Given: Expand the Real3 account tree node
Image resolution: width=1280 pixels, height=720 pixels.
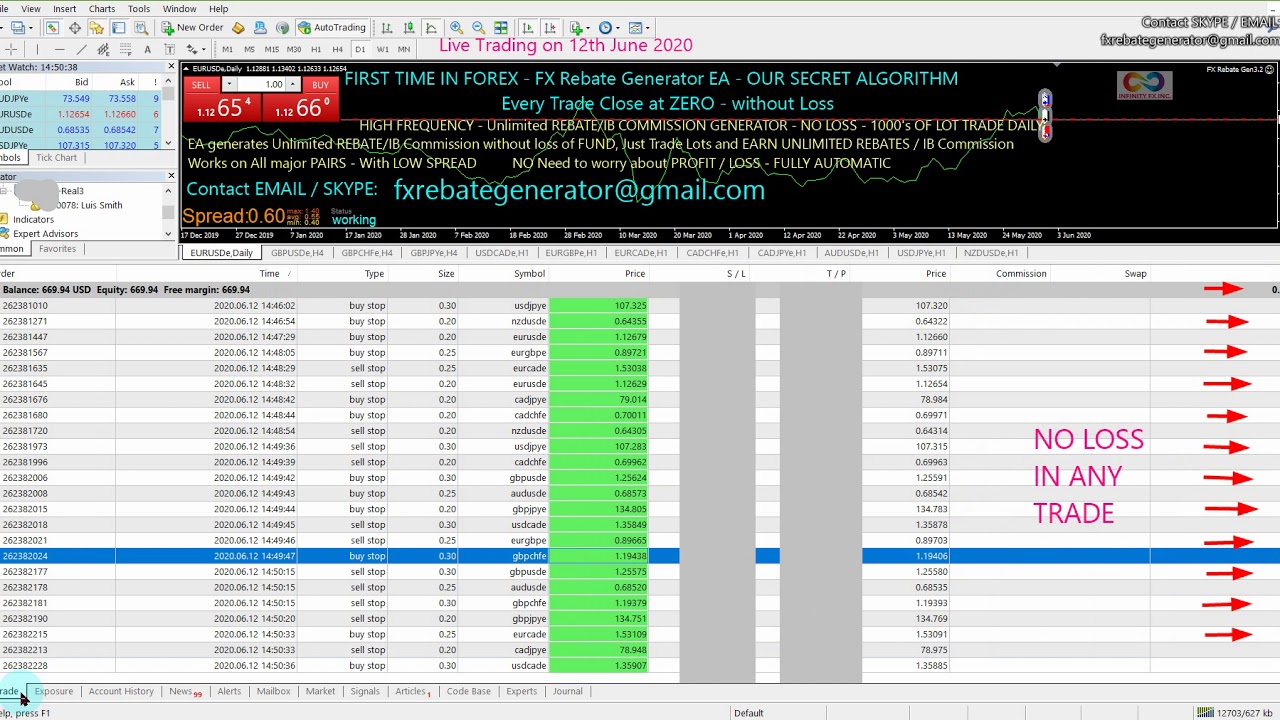Looking at the screenshot, I should [x=5, y=191].
